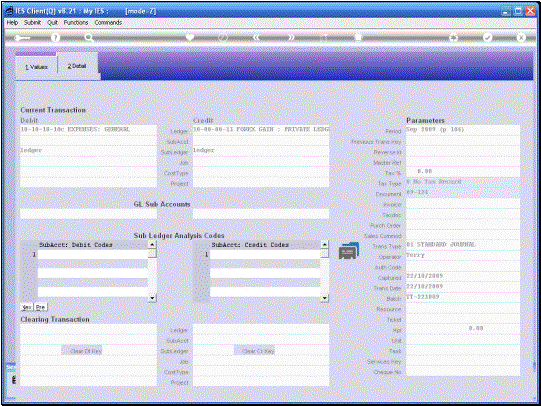Click the heart favorites toolbar icon
Screen dimensions: 541x406
pyautogui.click(x=190, y=37)
